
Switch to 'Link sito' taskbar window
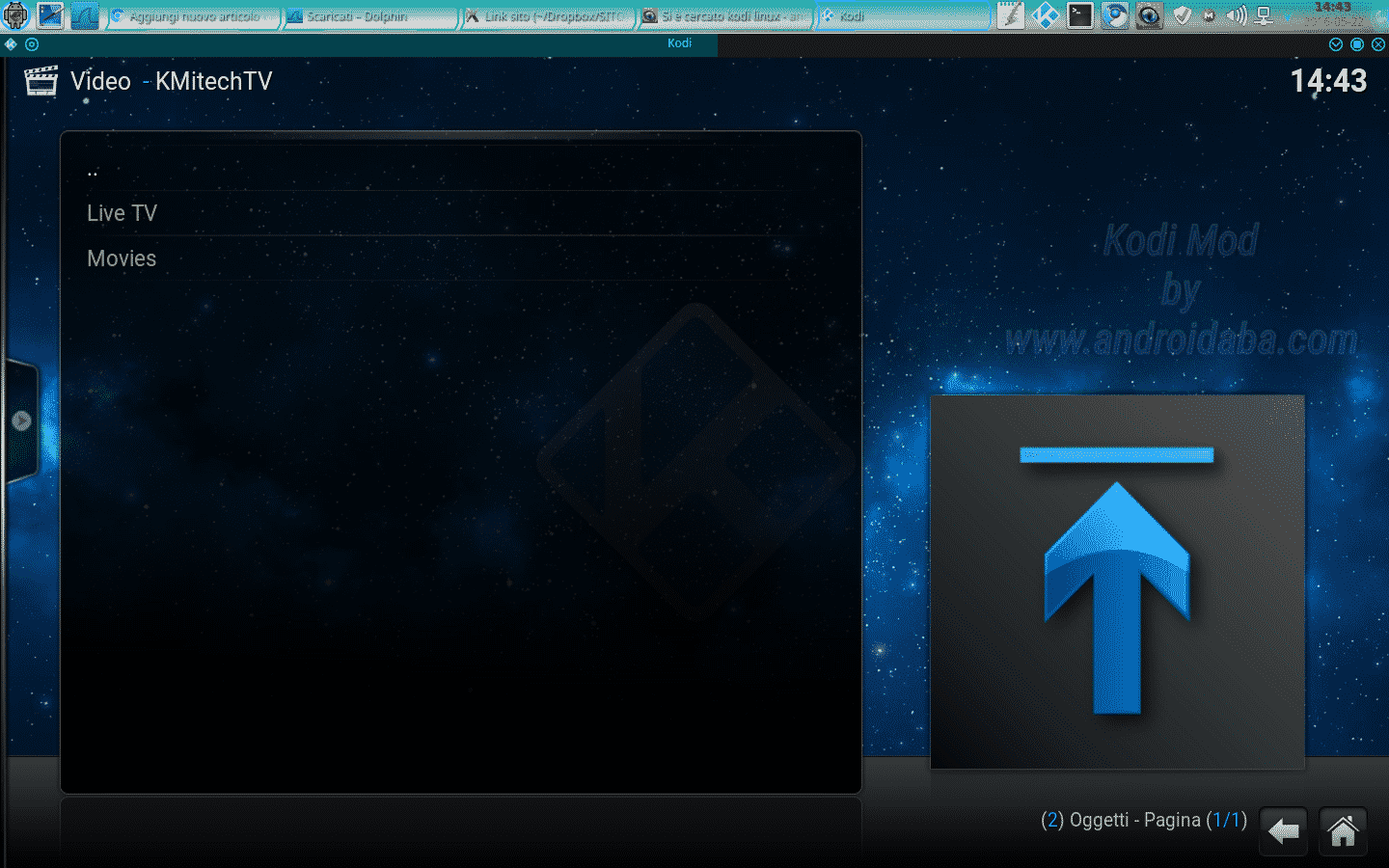tap(549, 16)
